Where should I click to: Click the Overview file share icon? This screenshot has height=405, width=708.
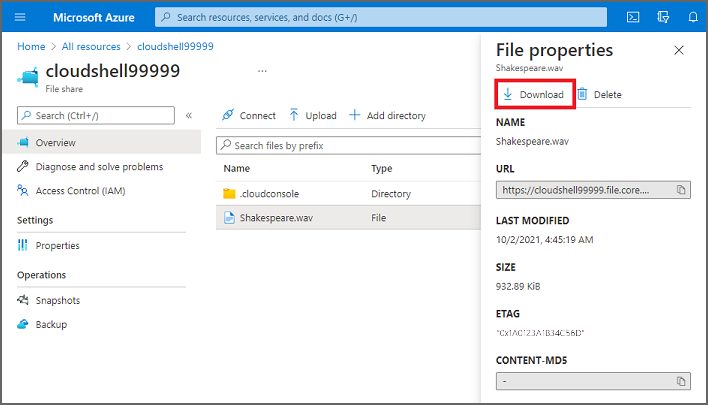coord(23,142)
